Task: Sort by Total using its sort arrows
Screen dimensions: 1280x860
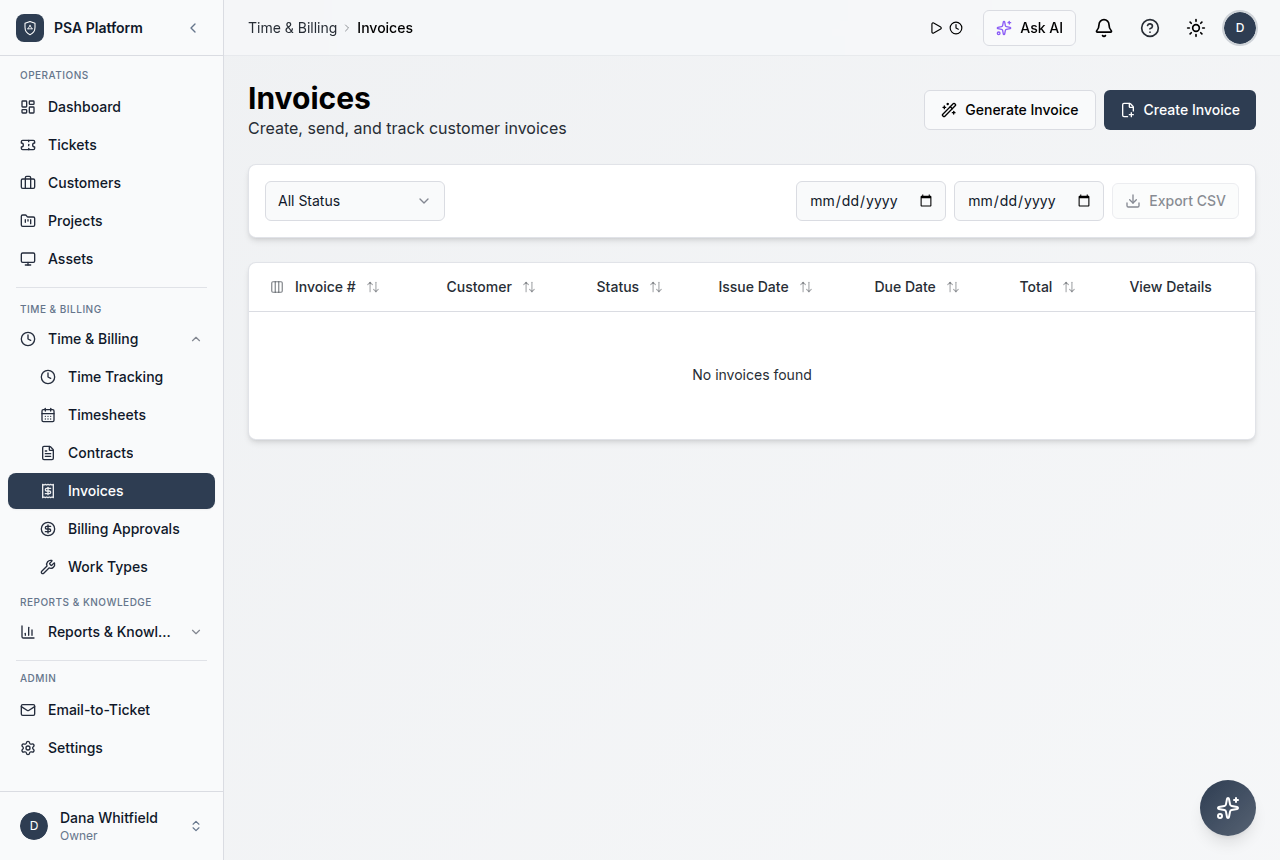Action: 1069,287
